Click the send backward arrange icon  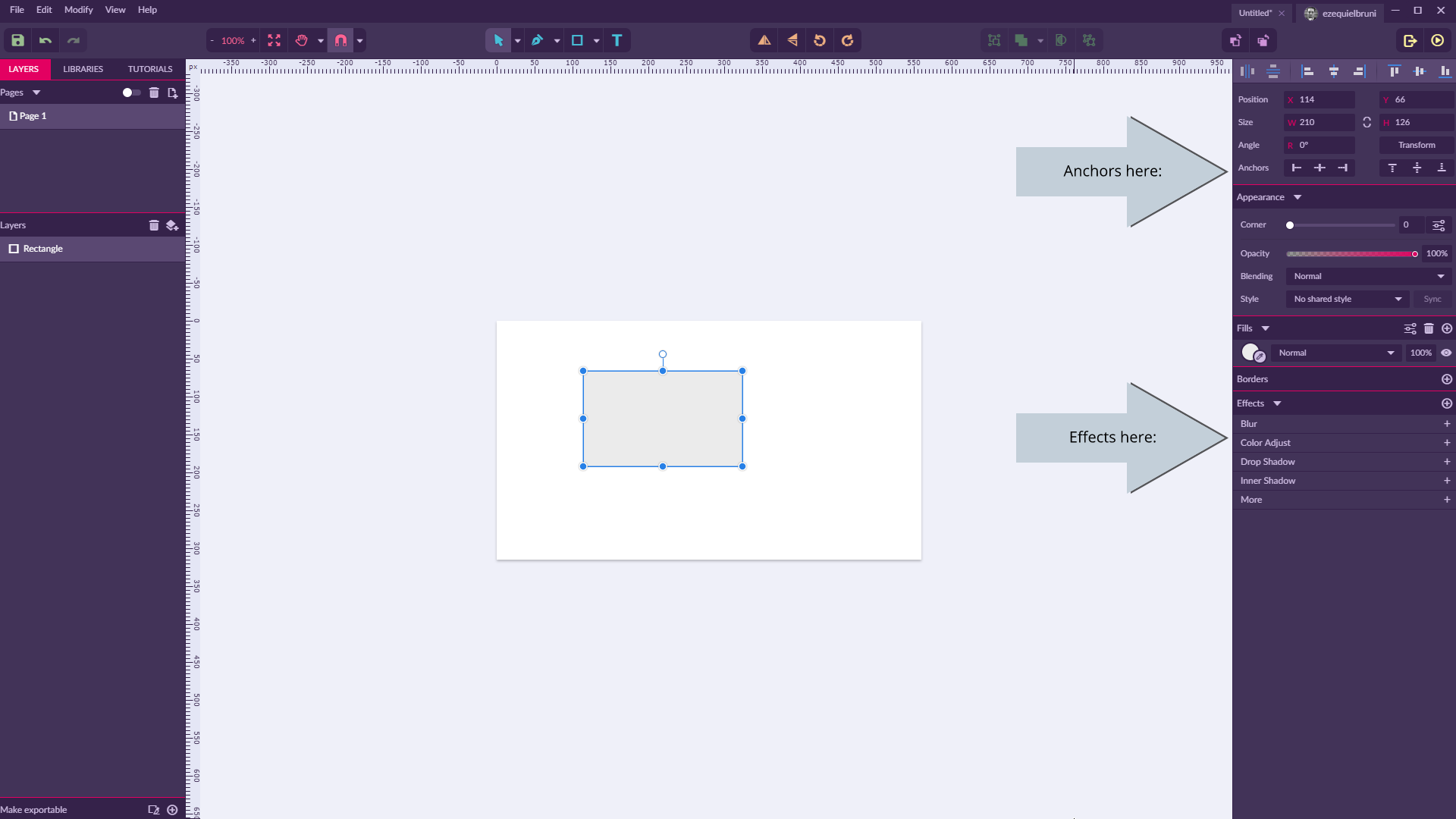pos(1263,41)
